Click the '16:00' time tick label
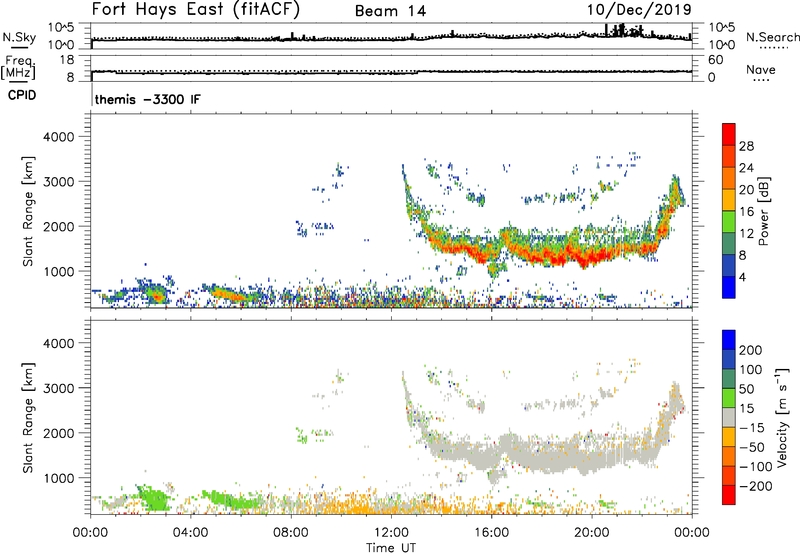The image size is (800, 554). coord(491,533)
